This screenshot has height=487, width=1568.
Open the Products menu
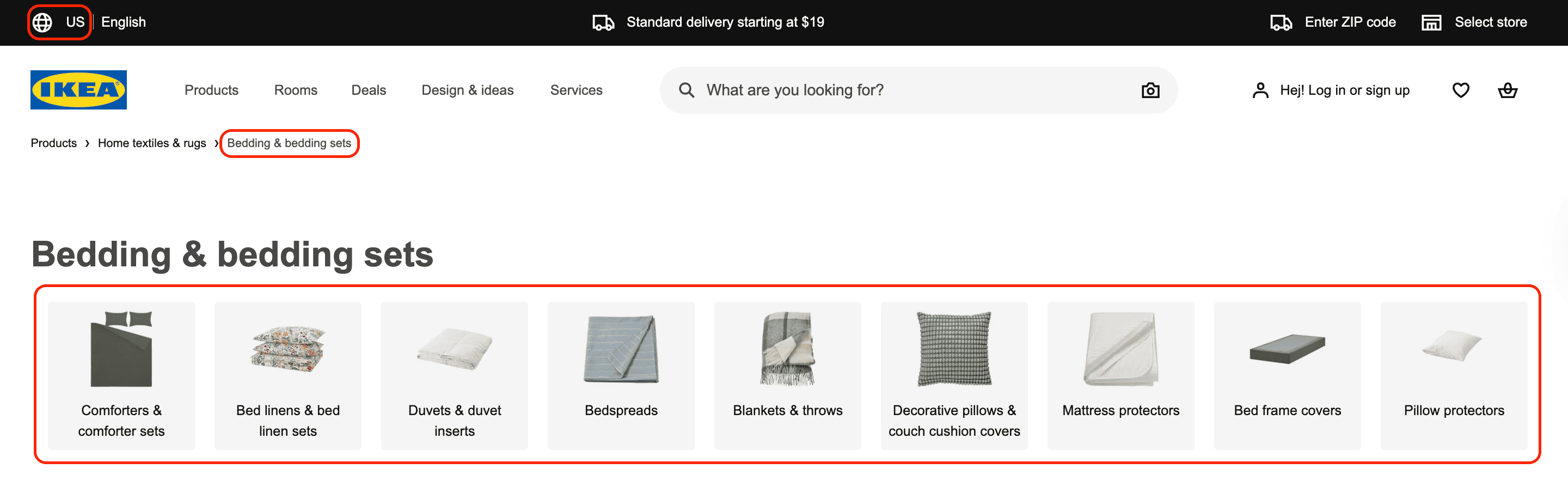pyautogui.click(x=211, y=89)
